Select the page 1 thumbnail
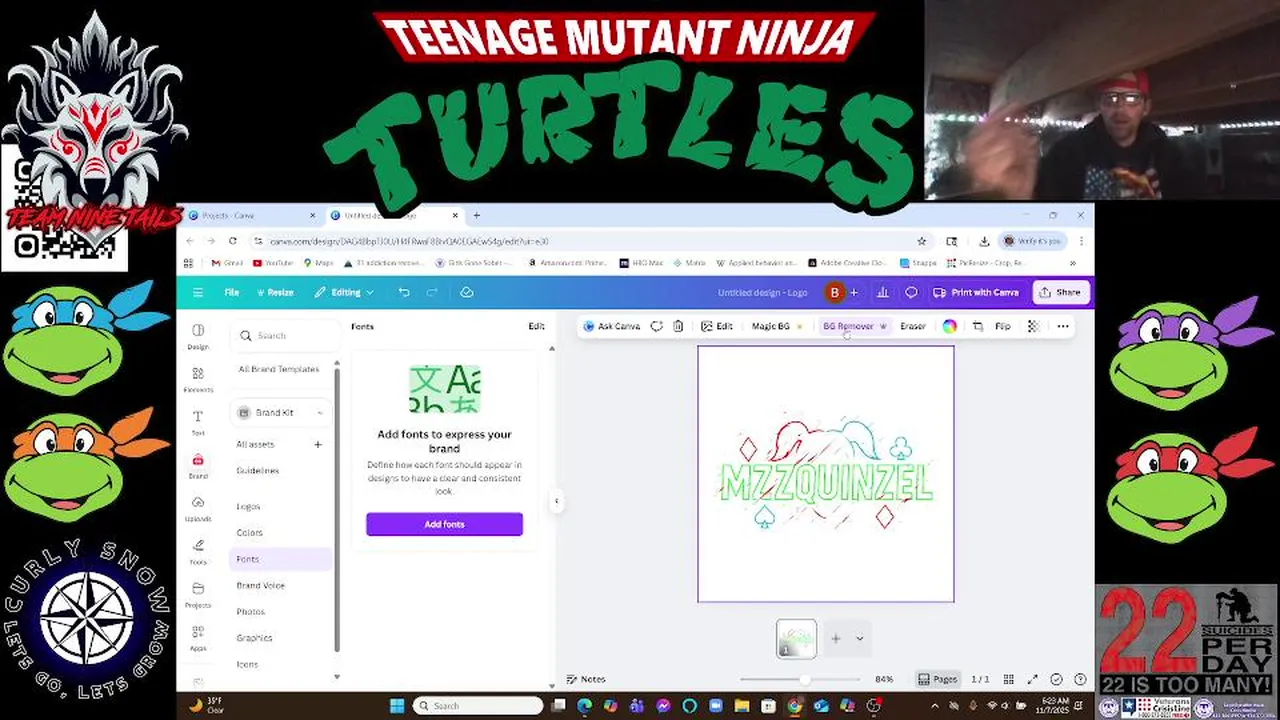Screen dimensions: 1280x720 [x=796, y=639]
